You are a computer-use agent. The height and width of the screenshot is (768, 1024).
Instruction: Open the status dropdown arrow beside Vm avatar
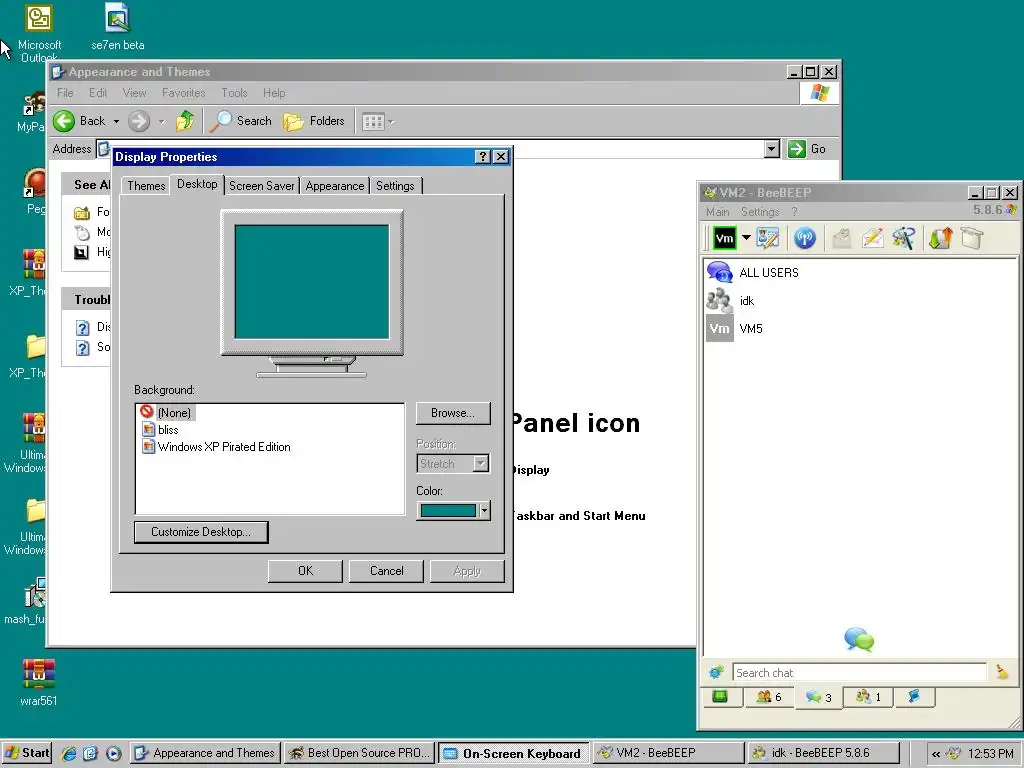[746, 238]
